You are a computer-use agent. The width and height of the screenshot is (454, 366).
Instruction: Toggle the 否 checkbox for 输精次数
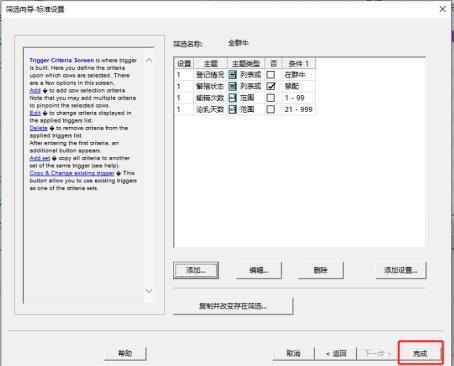click(271, 98)
